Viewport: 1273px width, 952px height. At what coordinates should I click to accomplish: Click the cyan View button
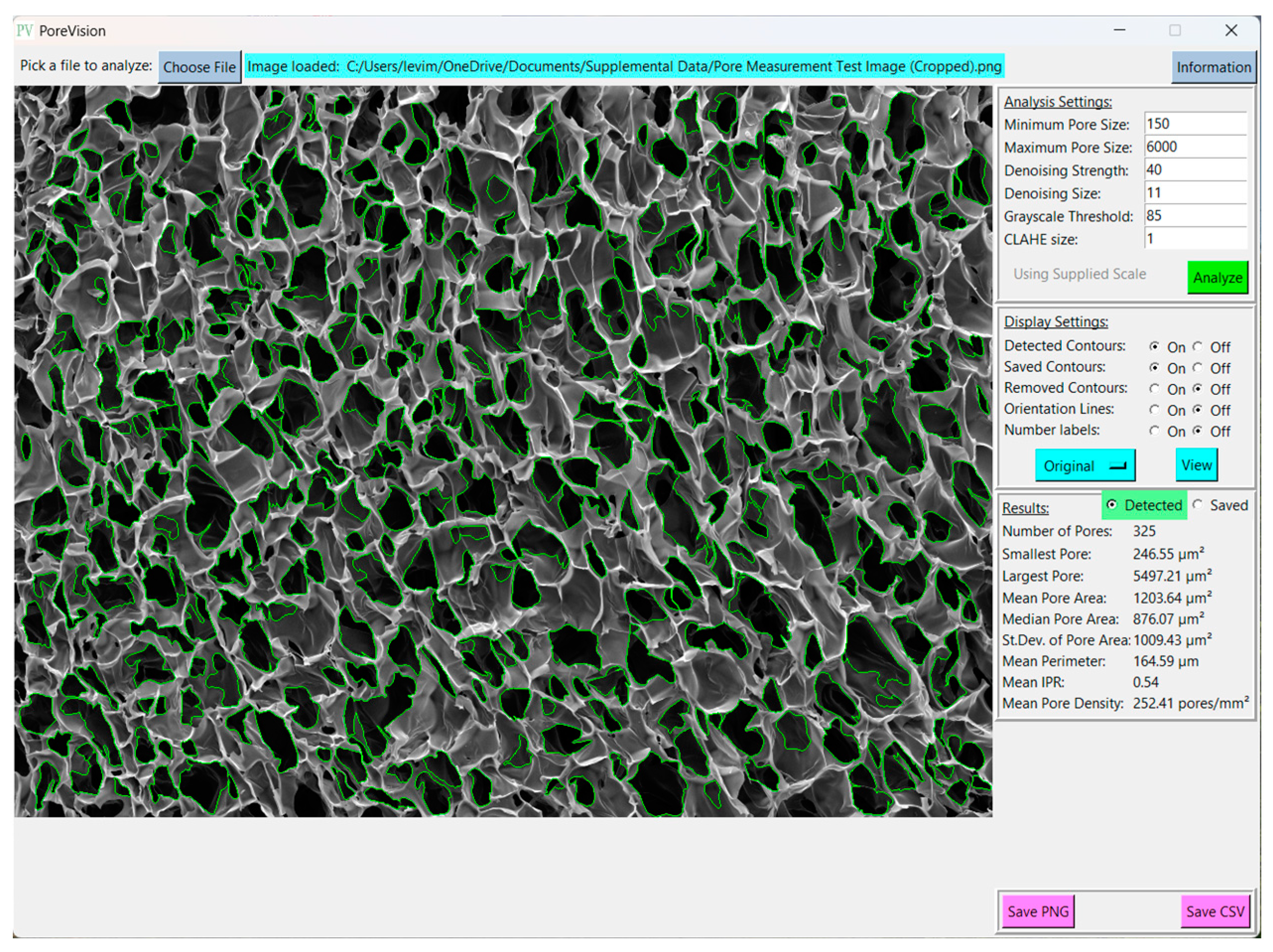(x=1196, y=465)
